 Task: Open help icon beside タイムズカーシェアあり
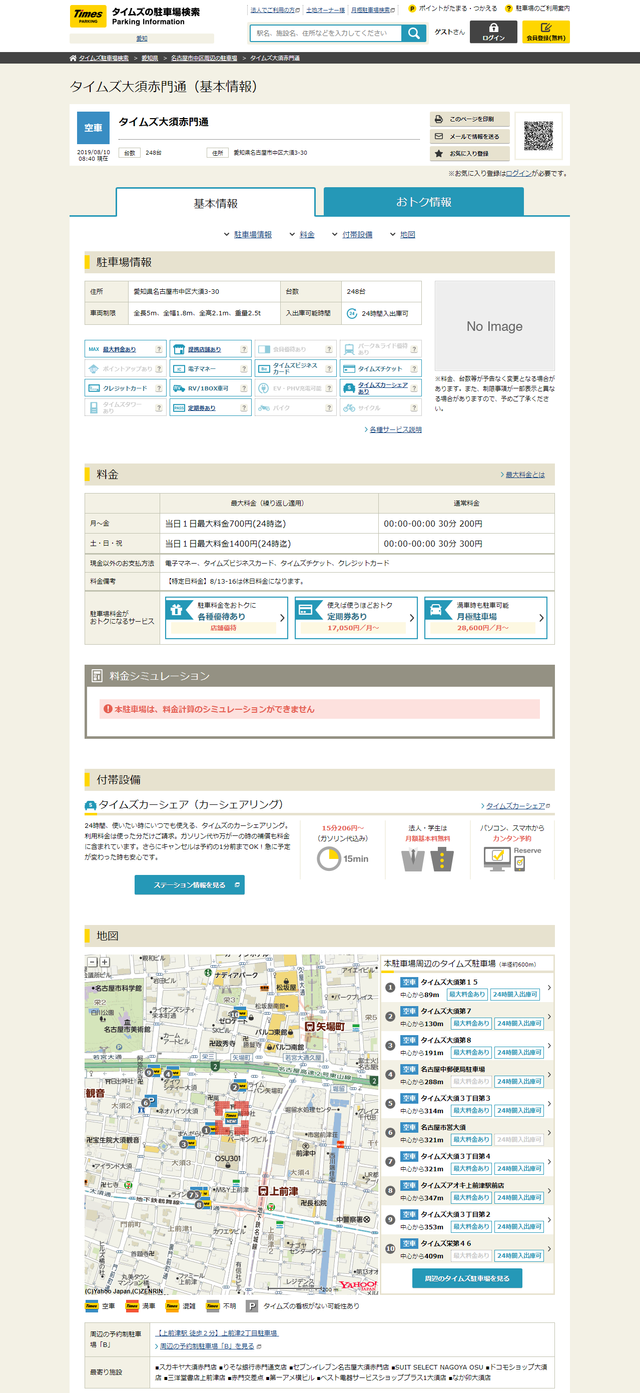tap(416, 388)
